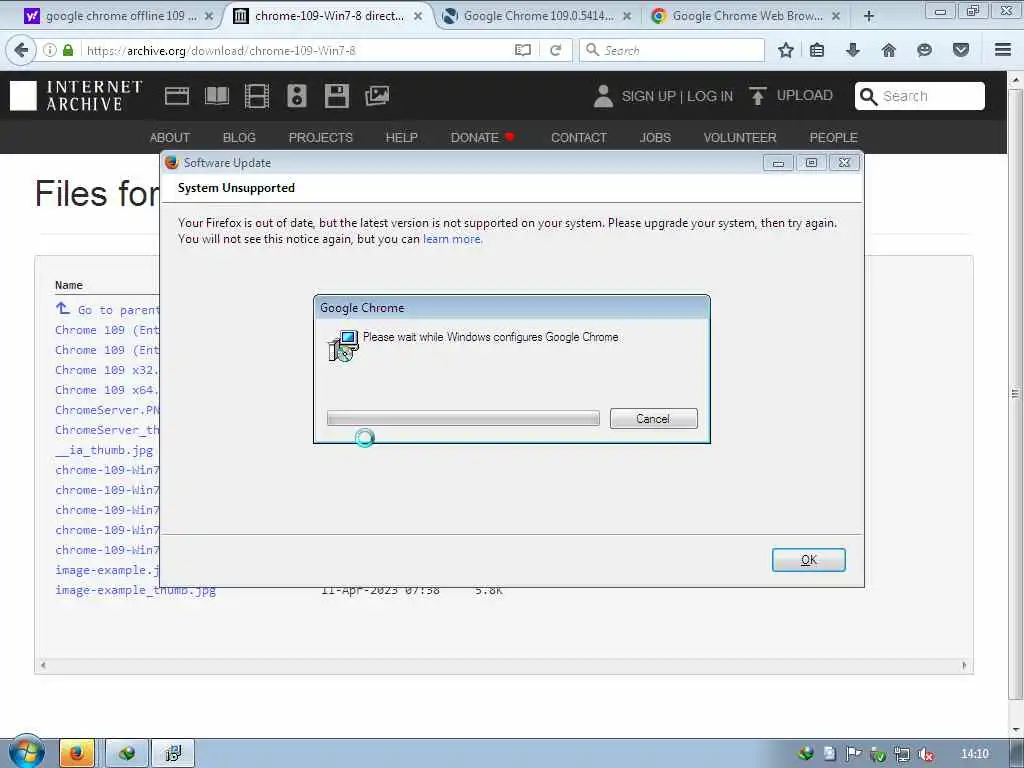Click the Internet Archive search field

click(920, 96)
